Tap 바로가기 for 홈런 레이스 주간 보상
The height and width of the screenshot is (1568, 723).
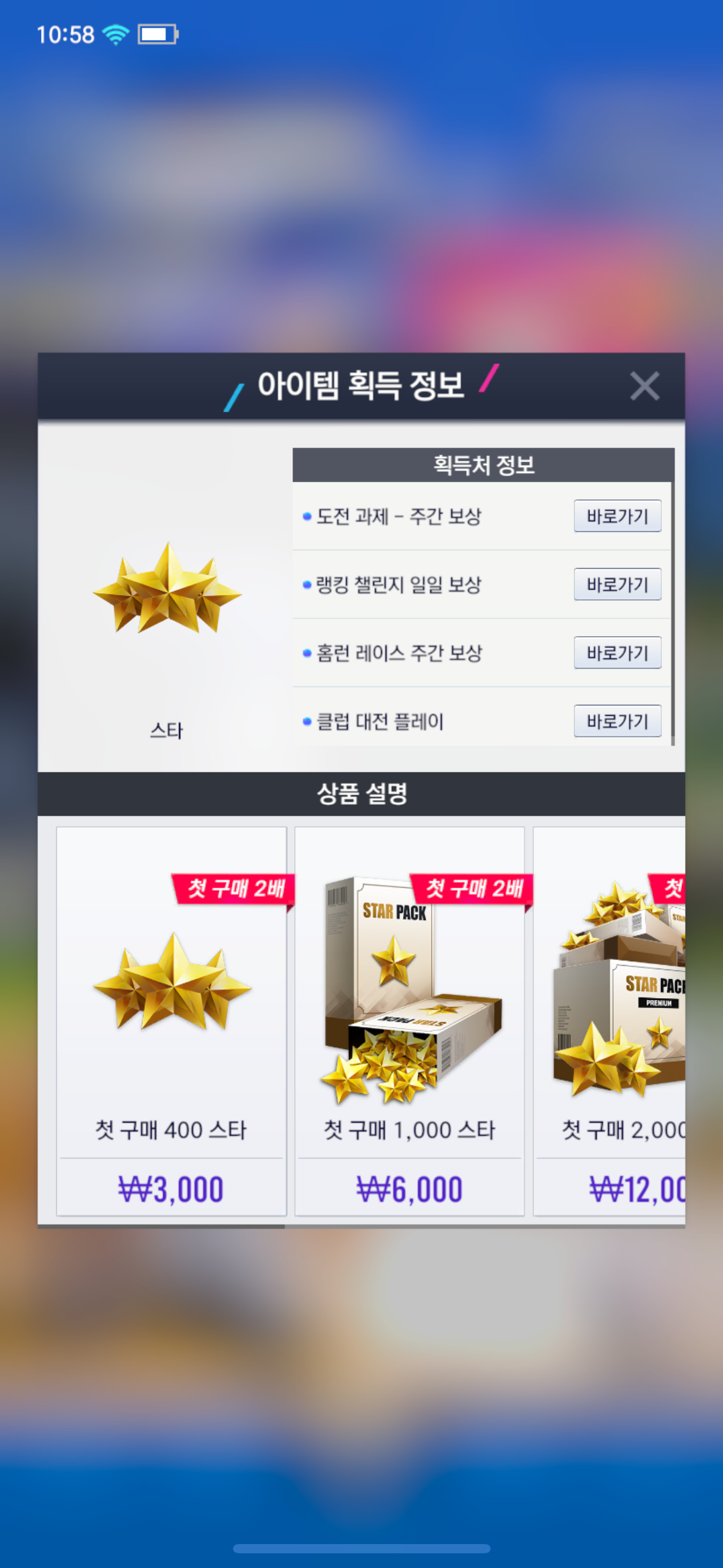tap(618, 653)
